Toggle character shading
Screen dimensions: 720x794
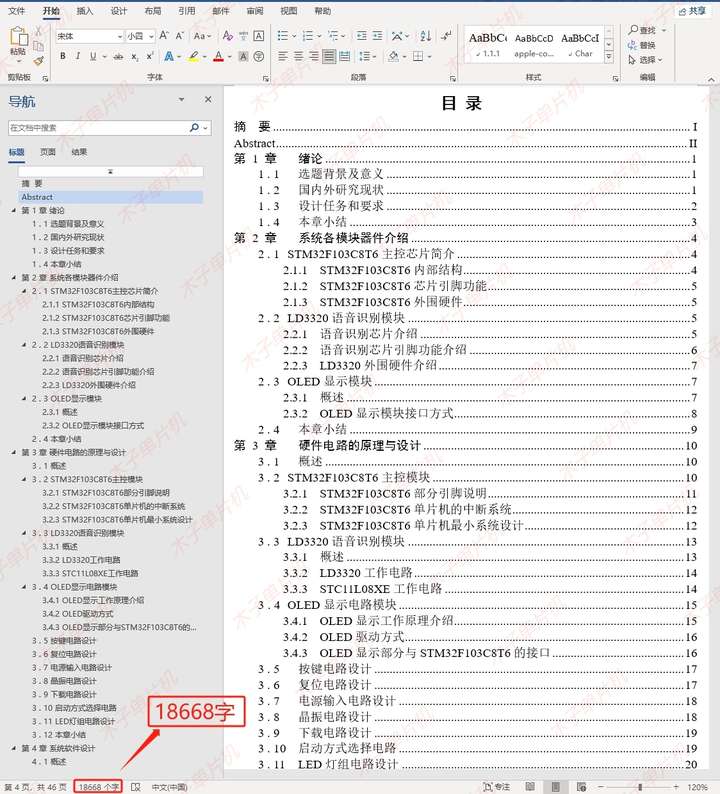tap(244, 56)
